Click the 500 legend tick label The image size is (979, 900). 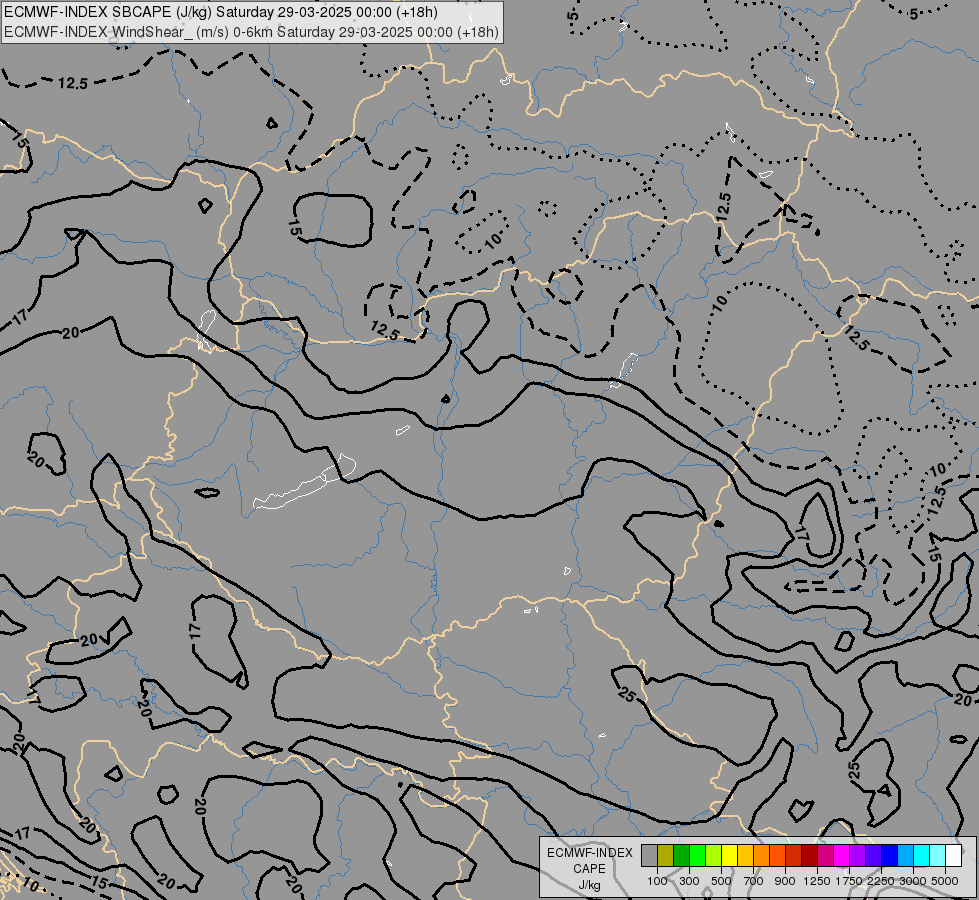click(721, 881)
